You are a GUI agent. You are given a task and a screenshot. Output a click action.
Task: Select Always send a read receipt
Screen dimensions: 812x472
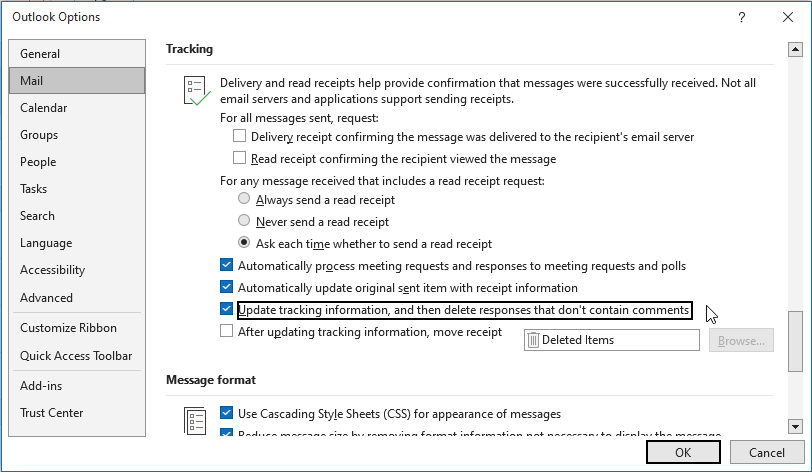click(244, 198)
